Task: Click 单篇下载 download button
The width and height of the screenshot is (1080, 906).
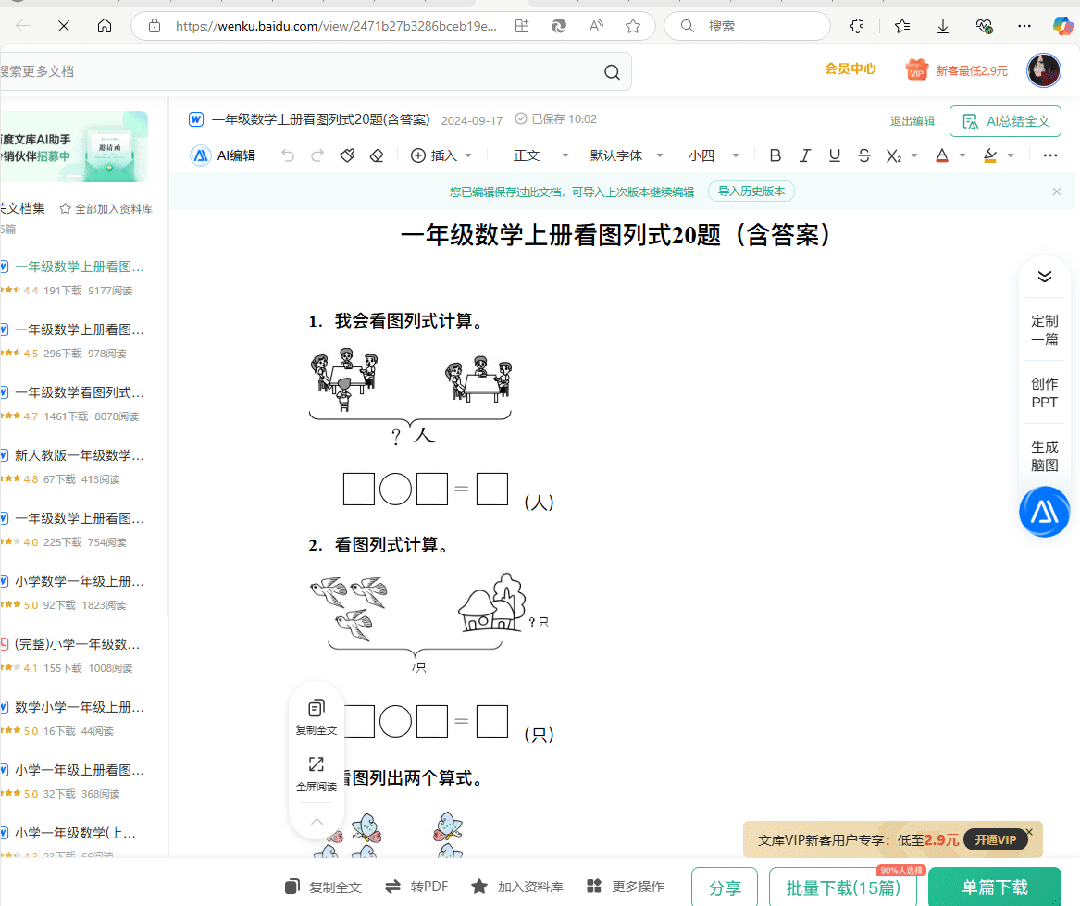Action: 994,886
